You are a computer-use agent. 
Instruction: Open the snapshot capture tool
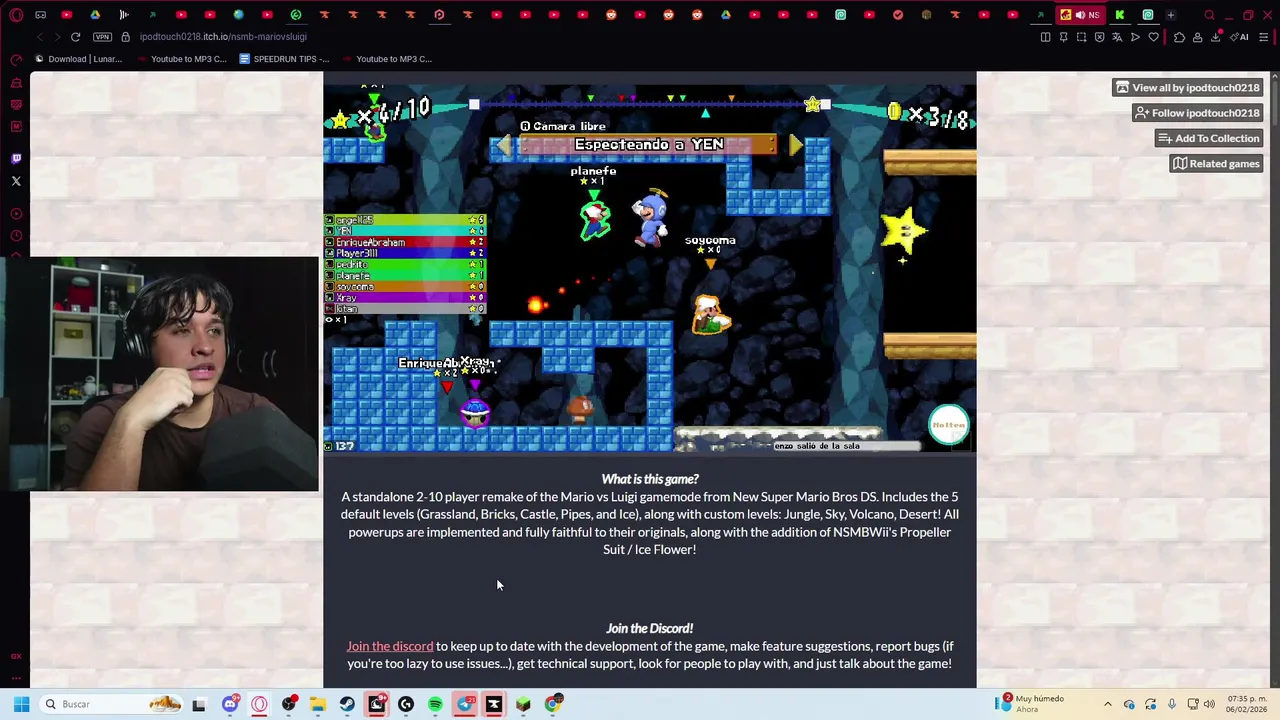tap(1081, 37)
